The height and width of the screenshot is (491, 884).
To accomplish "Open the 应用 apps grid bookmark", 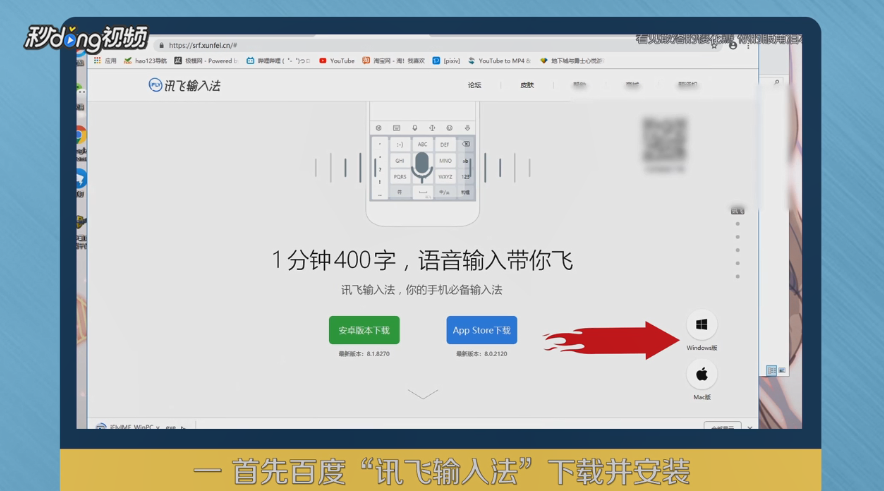I will (x=105, y=60).
